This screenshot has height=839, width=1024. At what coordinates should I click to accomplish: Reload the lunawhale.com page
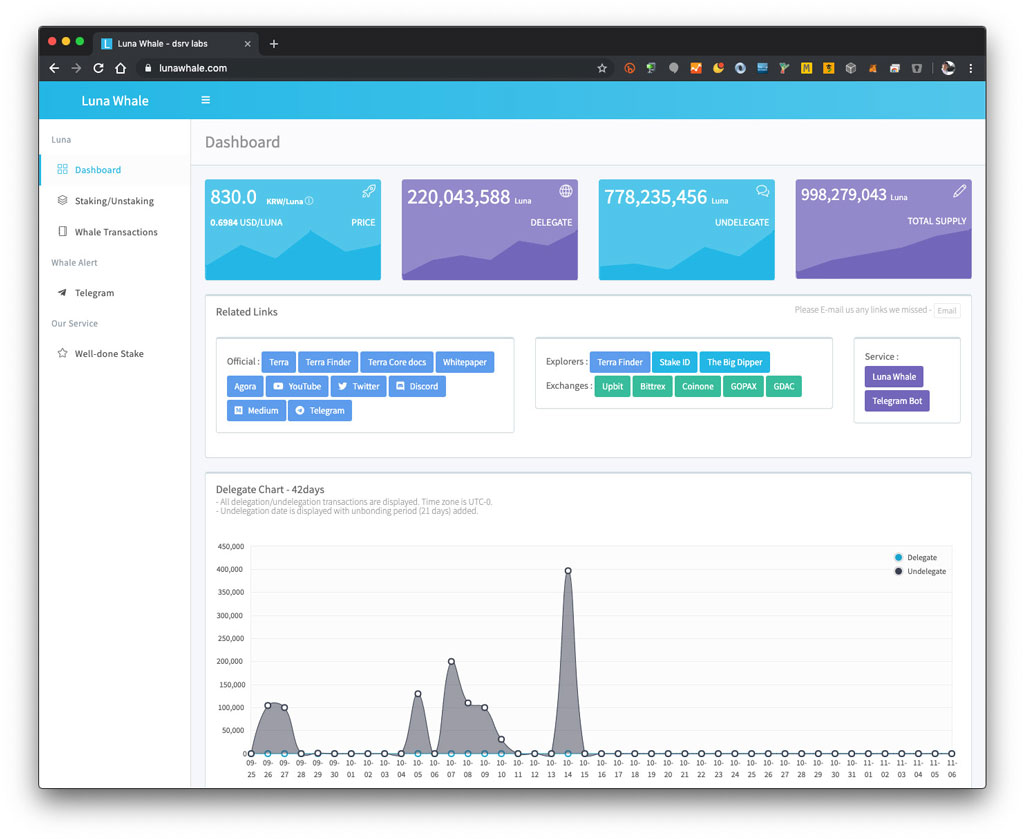(99, 68)
